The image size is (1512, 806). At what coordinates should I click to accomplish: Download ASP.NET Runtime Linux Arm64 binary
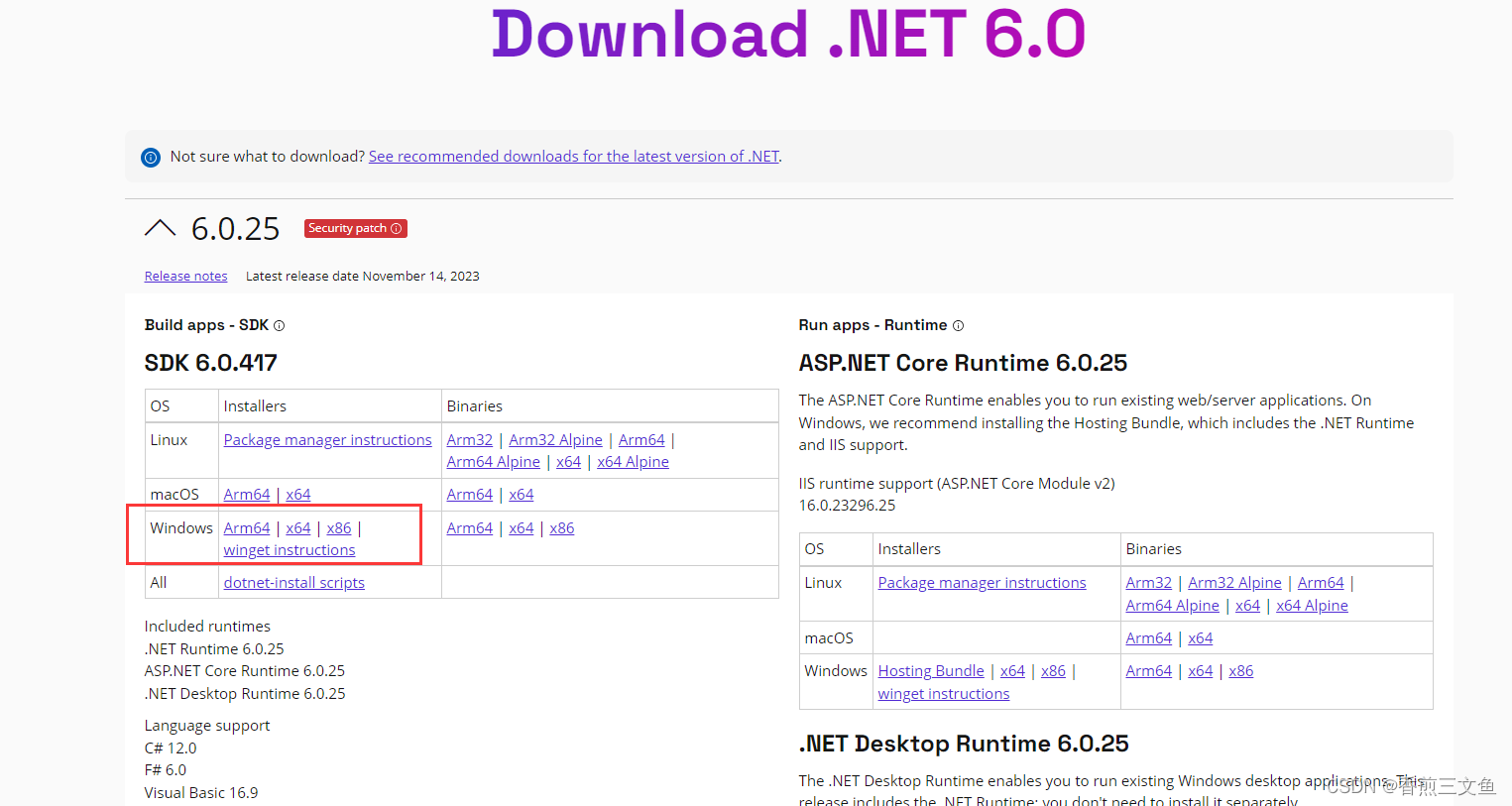pos(1321,583)
